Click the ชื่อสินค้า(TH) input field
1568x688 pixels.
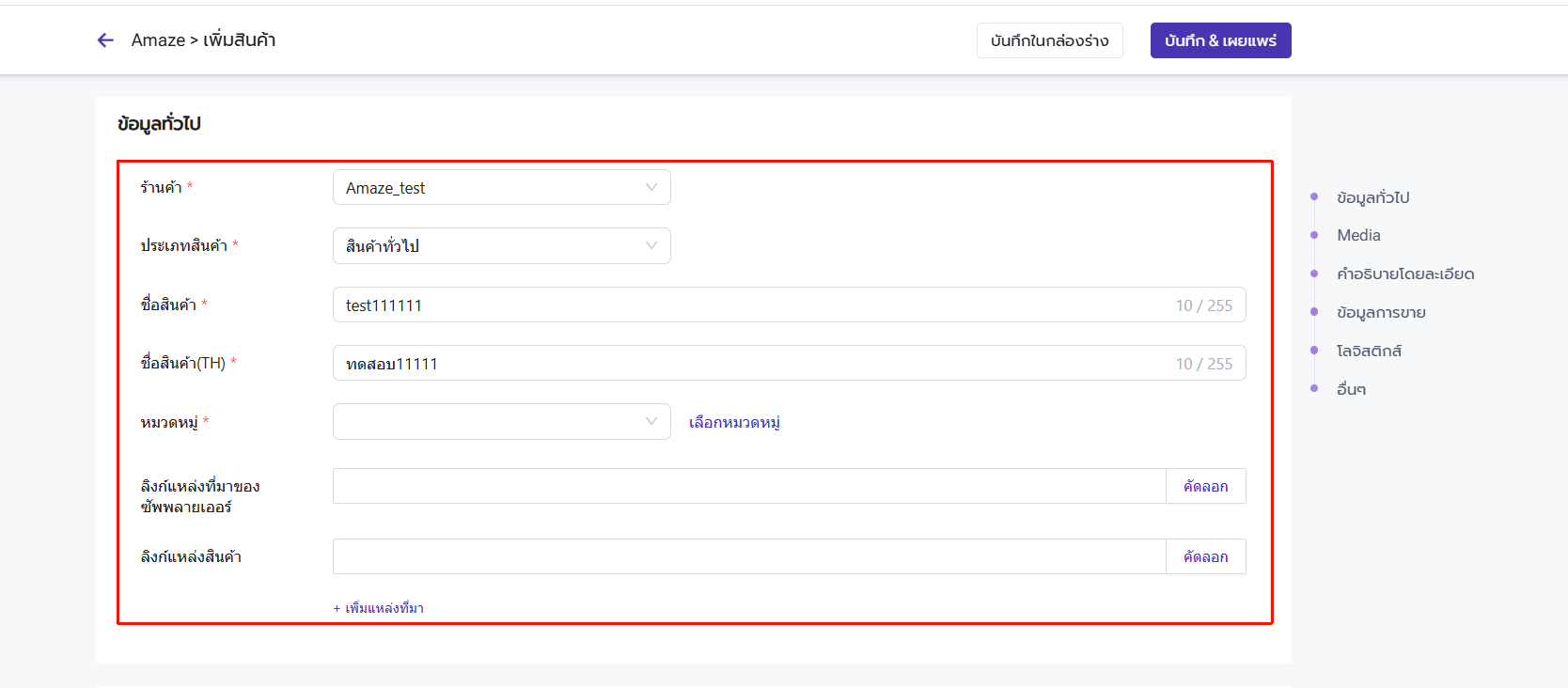tap(752, 364)
